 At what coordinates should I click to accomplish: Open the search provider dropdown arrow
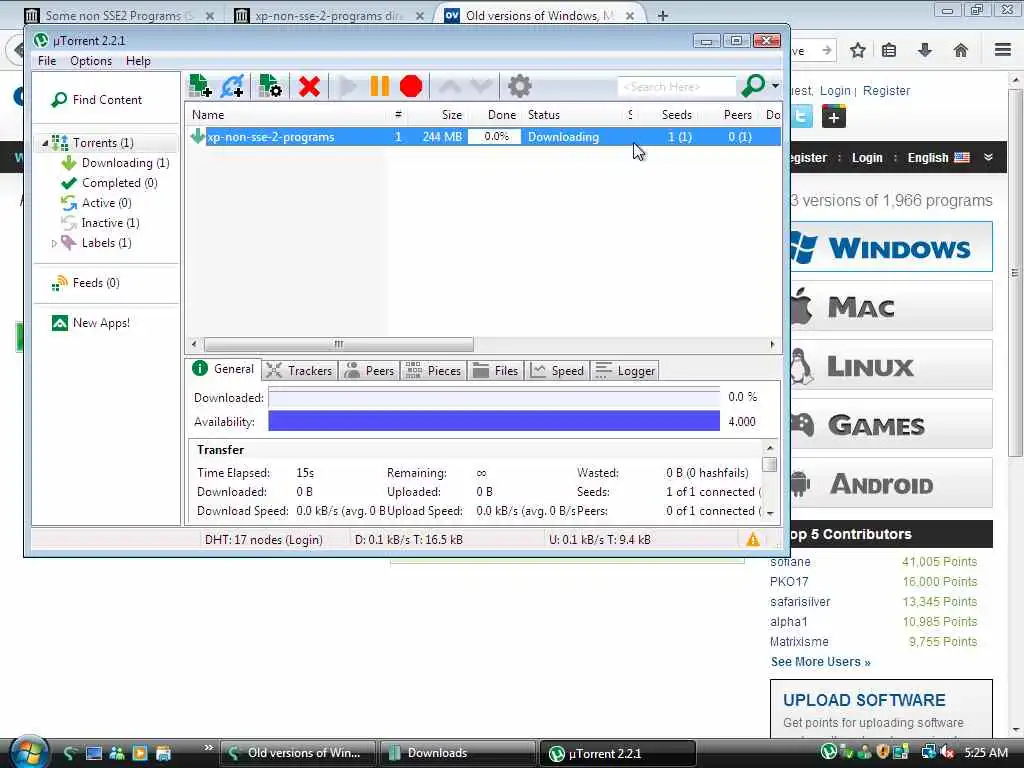(775, 86)
